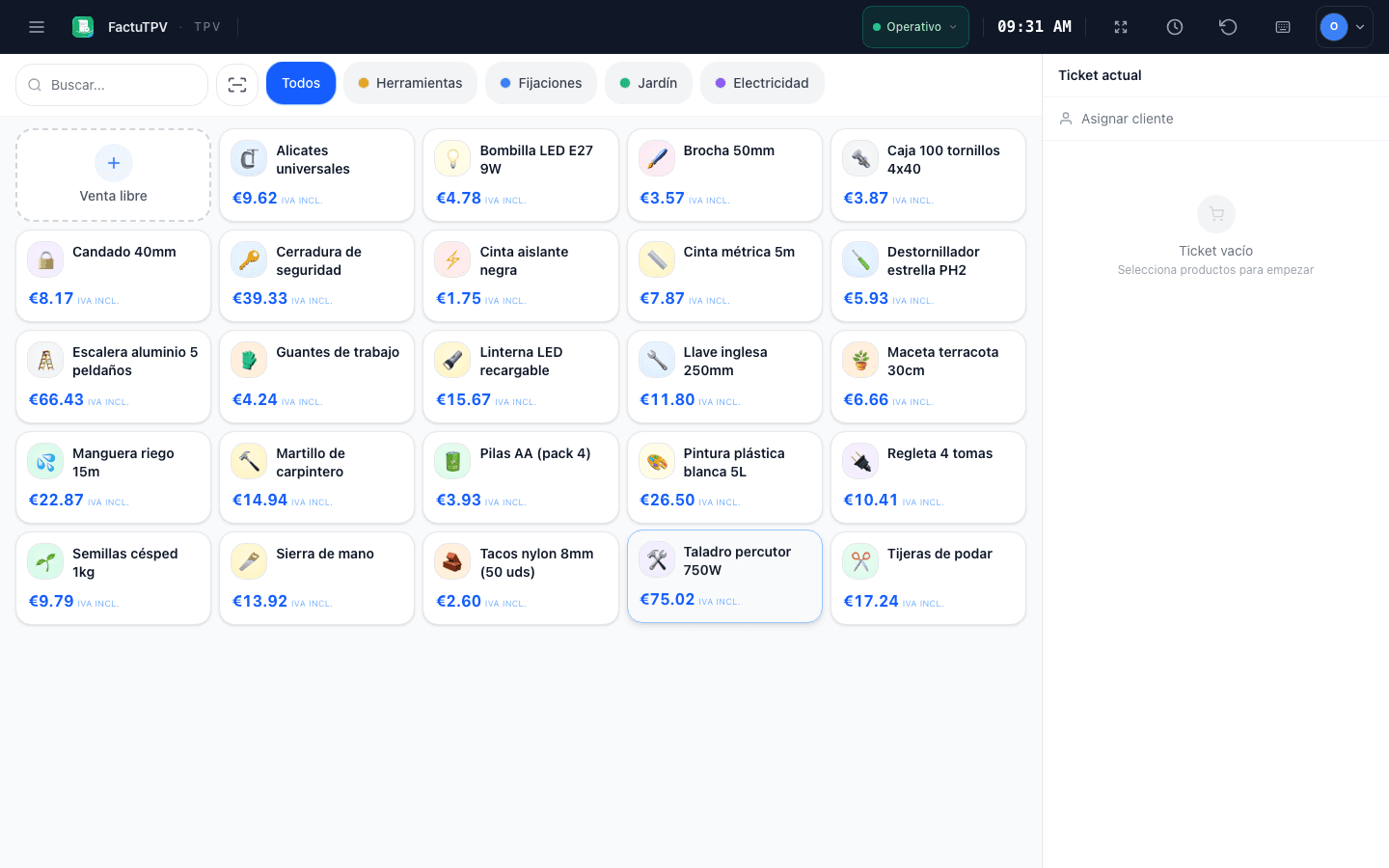Viewport: 1389px width, 868px height.
Task: Filter products by Electricidad category
Action: (x=762, y=83)
